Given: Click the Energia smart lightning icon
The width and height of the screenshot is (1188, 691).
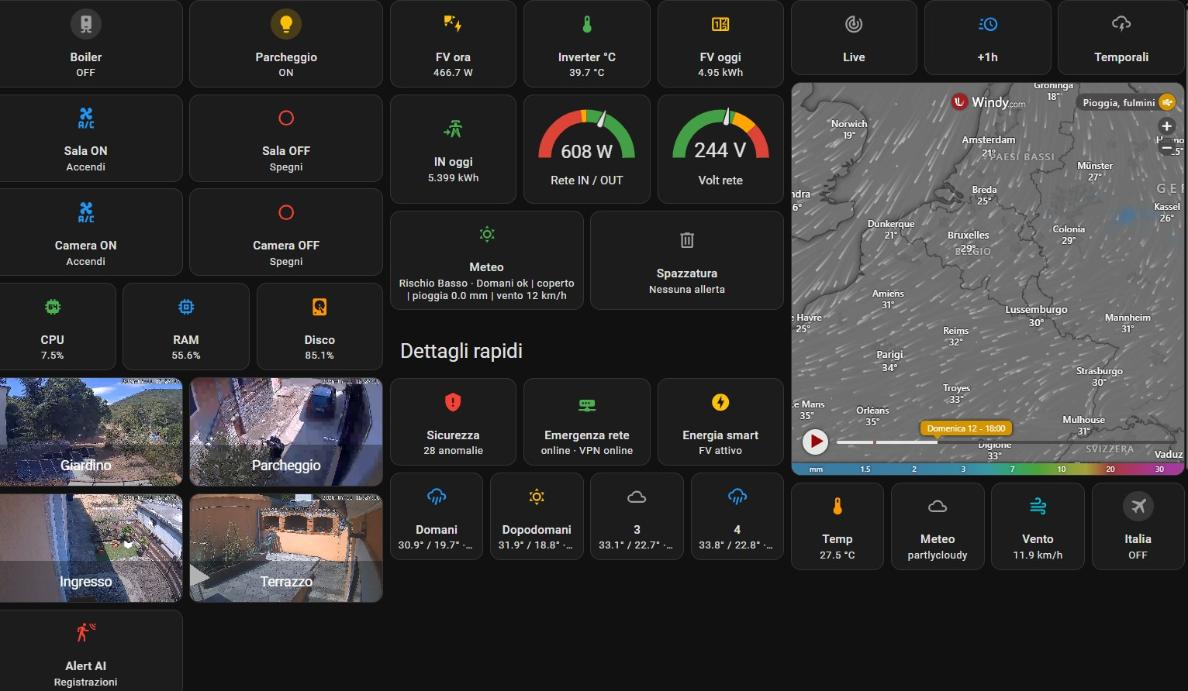Looking at the screenshot, I should [720, 402].
